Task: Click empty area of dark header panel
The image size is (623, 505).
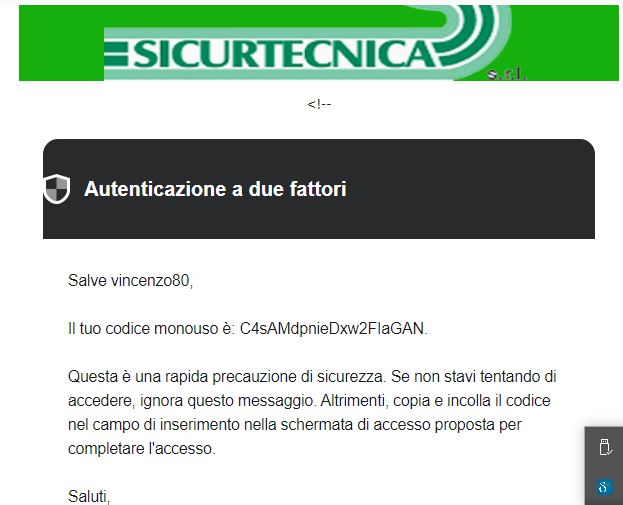Action: [469, 189]
